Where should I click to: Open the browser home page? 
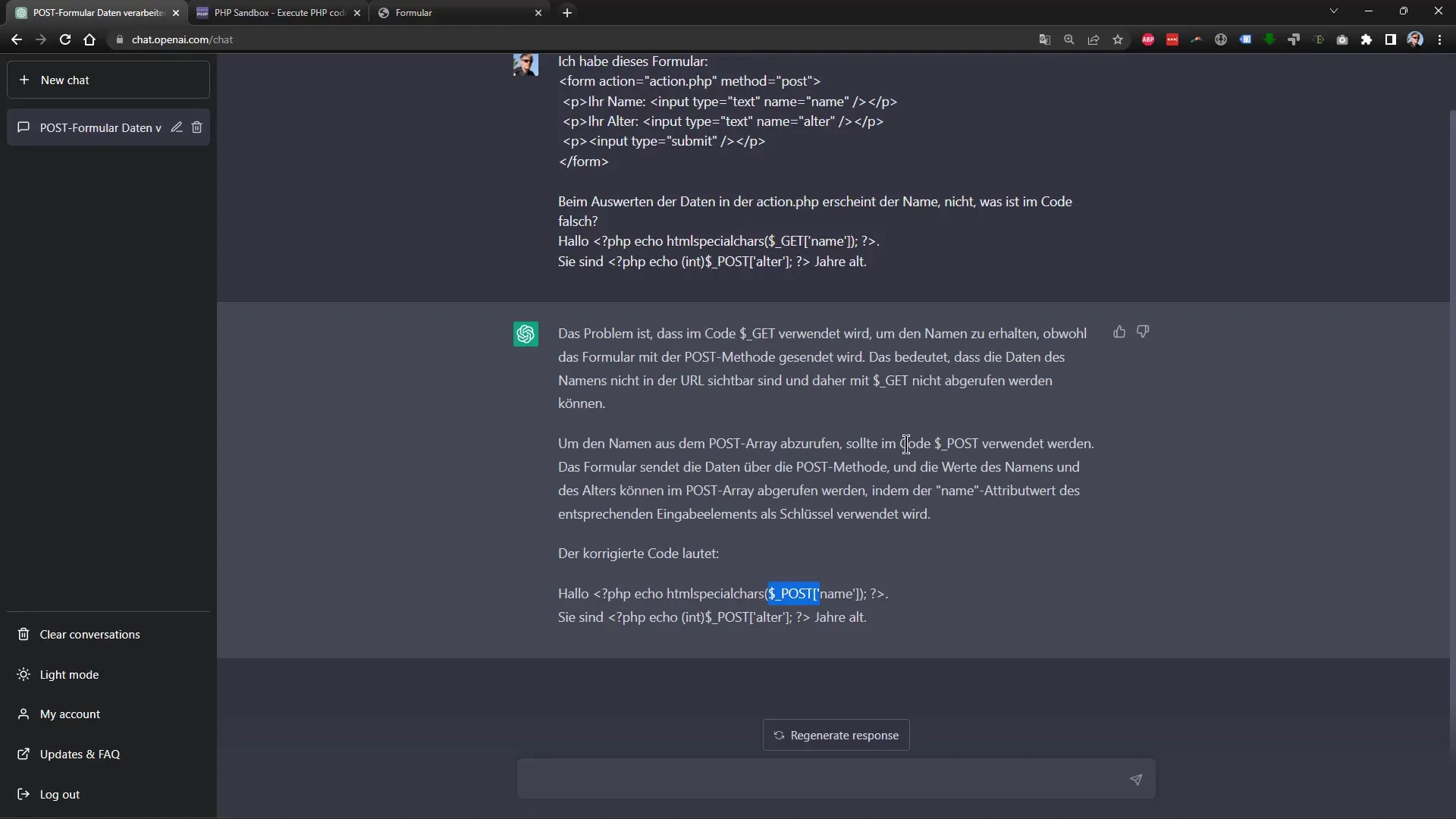click(x=89, y=39)
